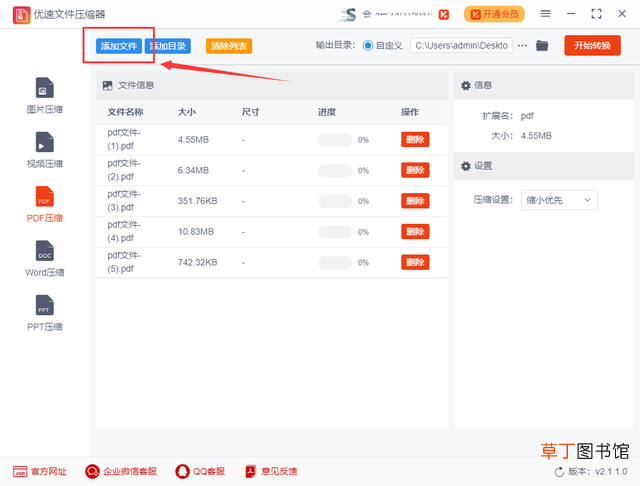Image resolution: width=640 pixels, height=486 pixels.
Task: Click 开始转换 start conversion button
Action: (x=593, y=45)
